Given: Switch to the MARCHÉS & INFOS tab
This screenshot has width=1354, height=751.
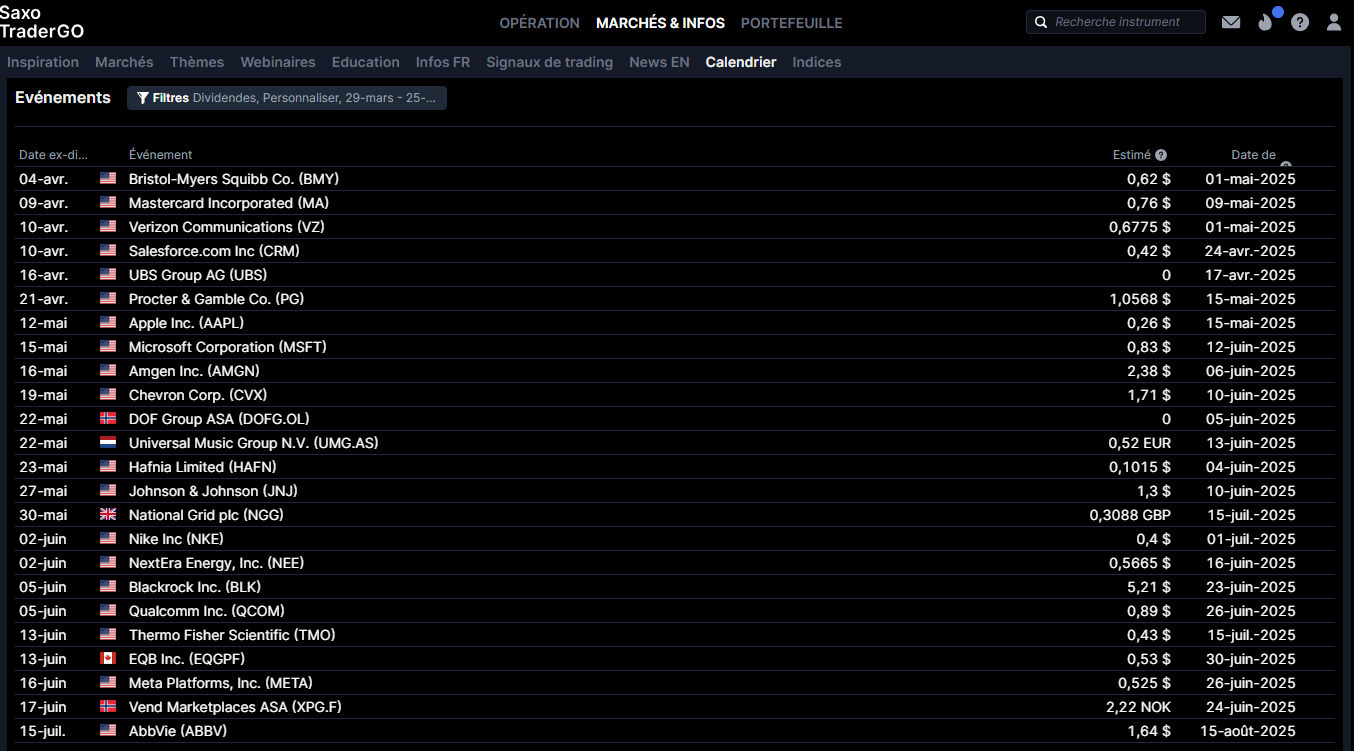Looking at the screenshot, I should coord(660,23).
